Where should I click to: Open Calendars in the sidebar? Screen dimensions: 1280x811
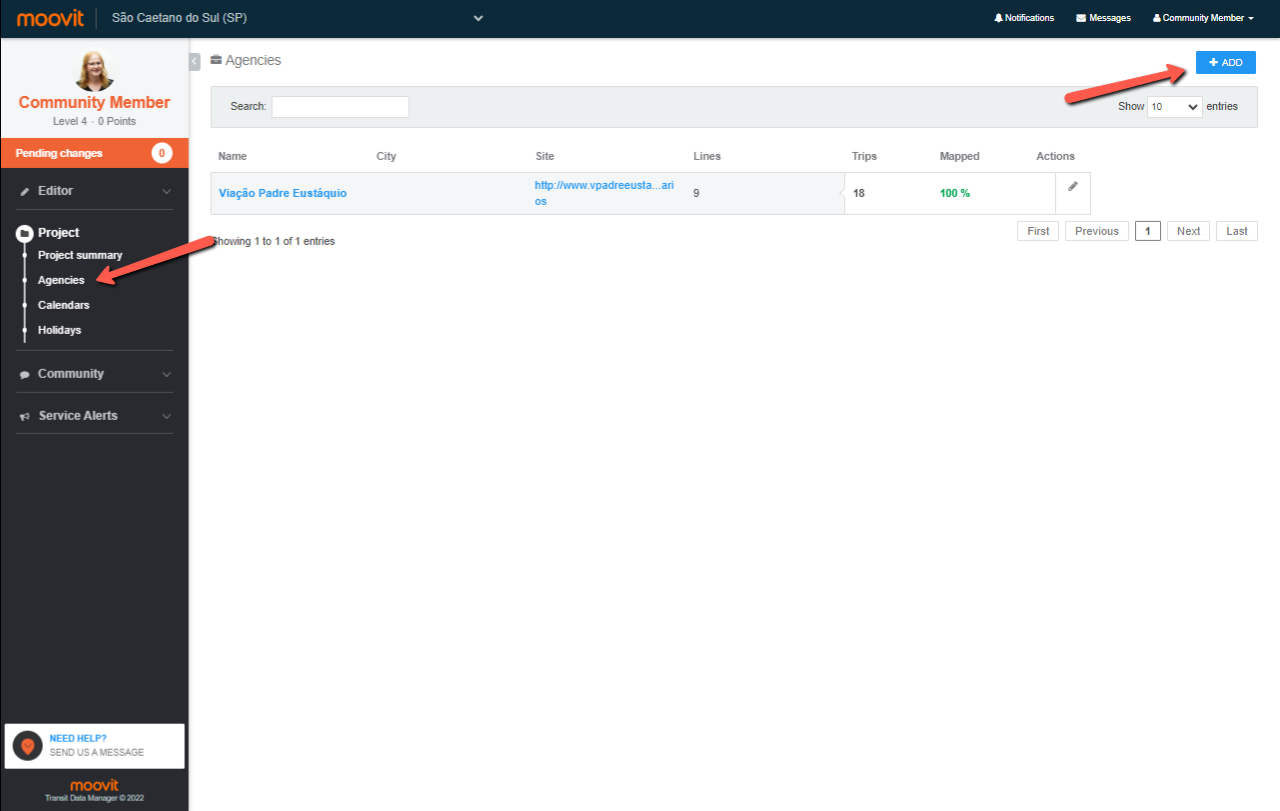coord(63,305)
